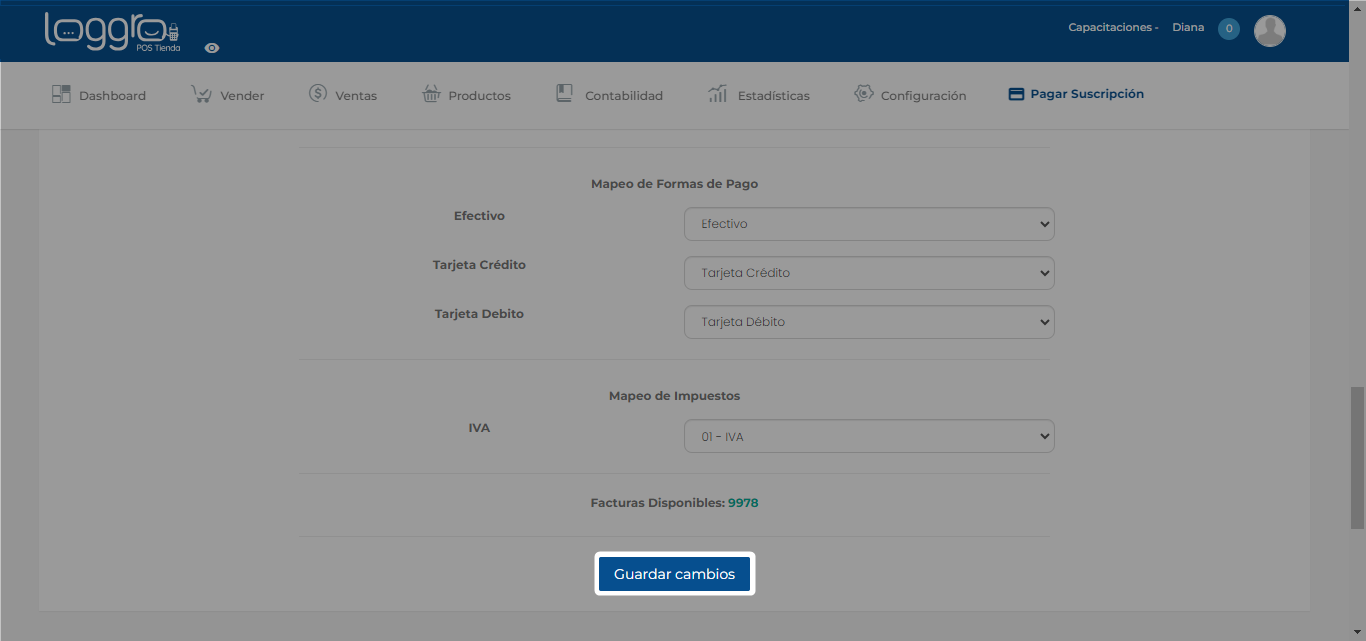Open the user avatar profile picture
This screenshot has width=1366, height=641.
click(1270, 31)
